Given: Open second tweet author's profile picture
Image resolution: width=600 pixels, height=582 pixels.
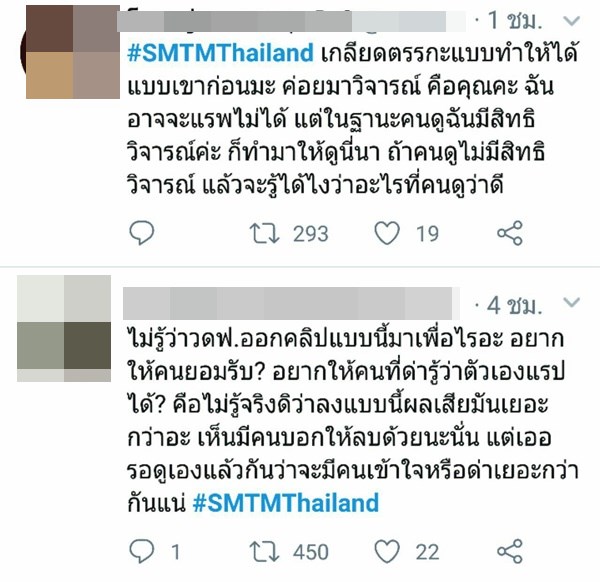Looking at the screenshot, I should pyautogui.click(x=64, y=328).
